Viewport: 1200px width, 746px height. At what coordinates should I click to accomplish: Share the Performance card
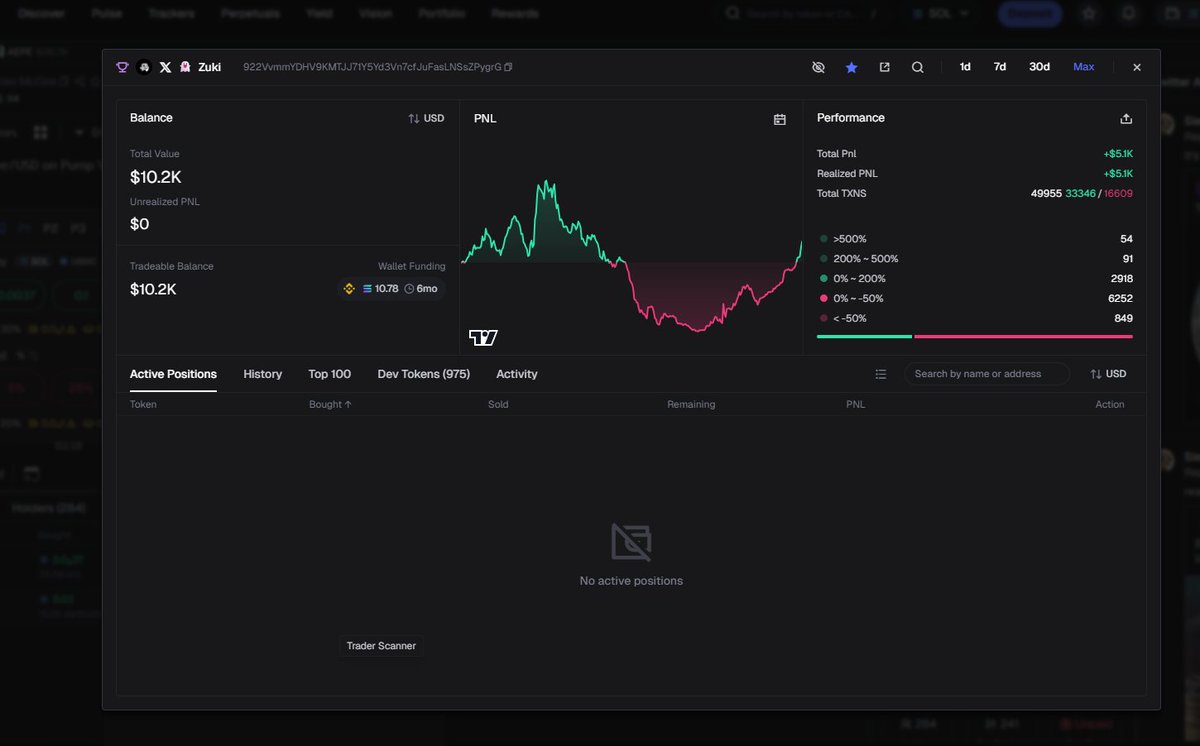[x=1126, y=118]
